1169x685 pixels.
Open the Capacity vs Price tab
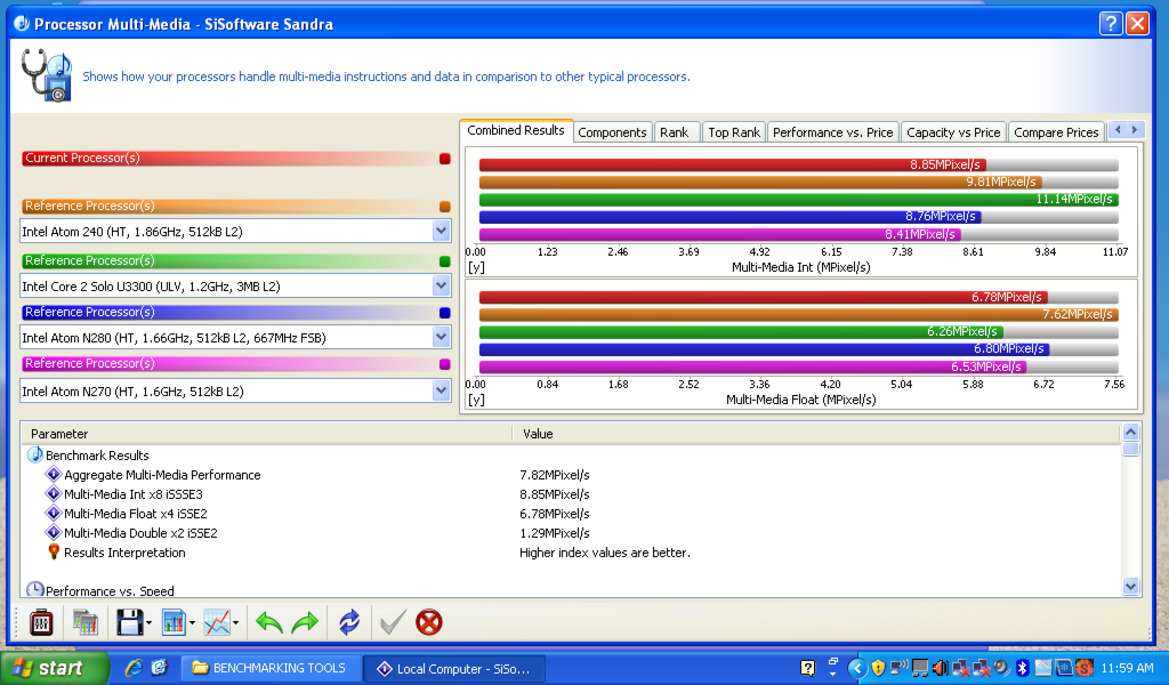pos(953,132)
